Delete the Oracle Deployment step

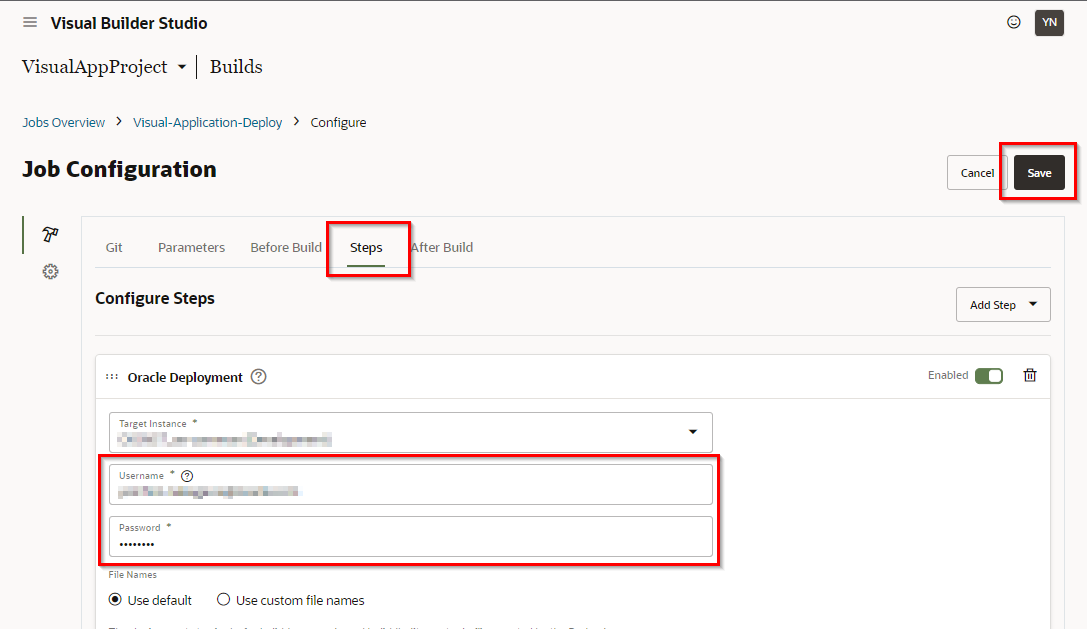click(x=1030, y=375)
